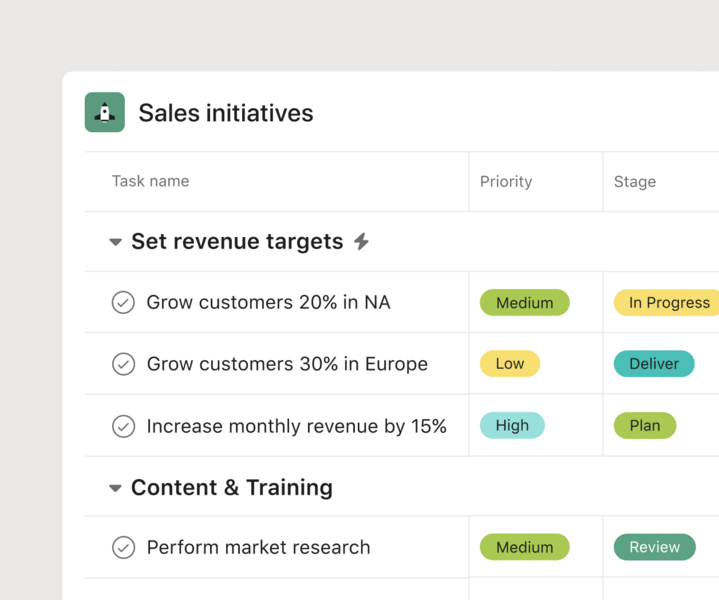Image resolution: width=719 pixels, height=600 pixels.
Task: Click the Sales initiatives project rocket icon
Action: click(x=105, y=113)
